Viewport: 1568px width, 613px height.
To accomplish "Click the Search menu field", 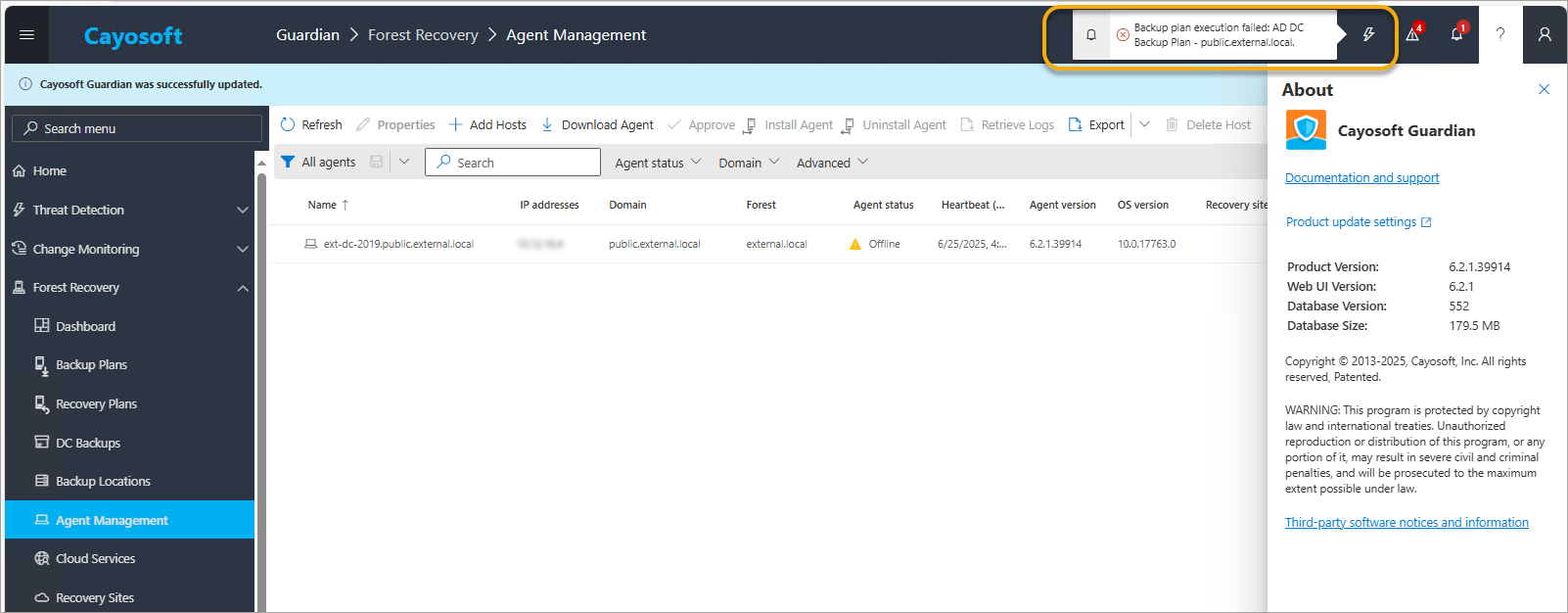I will (137, 128).
